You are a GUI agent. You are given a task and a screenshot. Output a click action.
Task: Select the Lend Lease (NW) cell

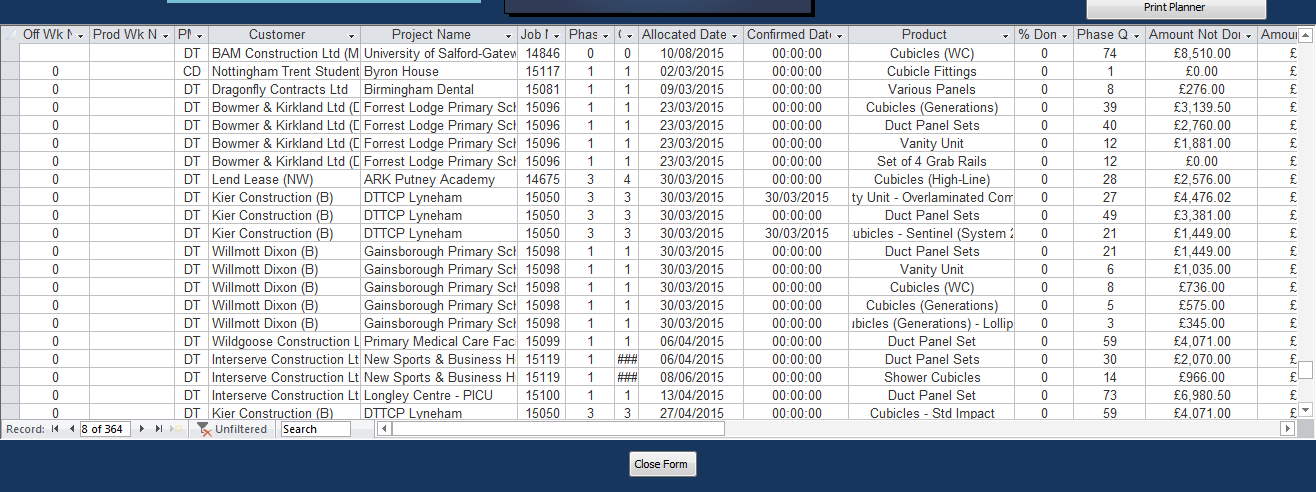(284, 180)
